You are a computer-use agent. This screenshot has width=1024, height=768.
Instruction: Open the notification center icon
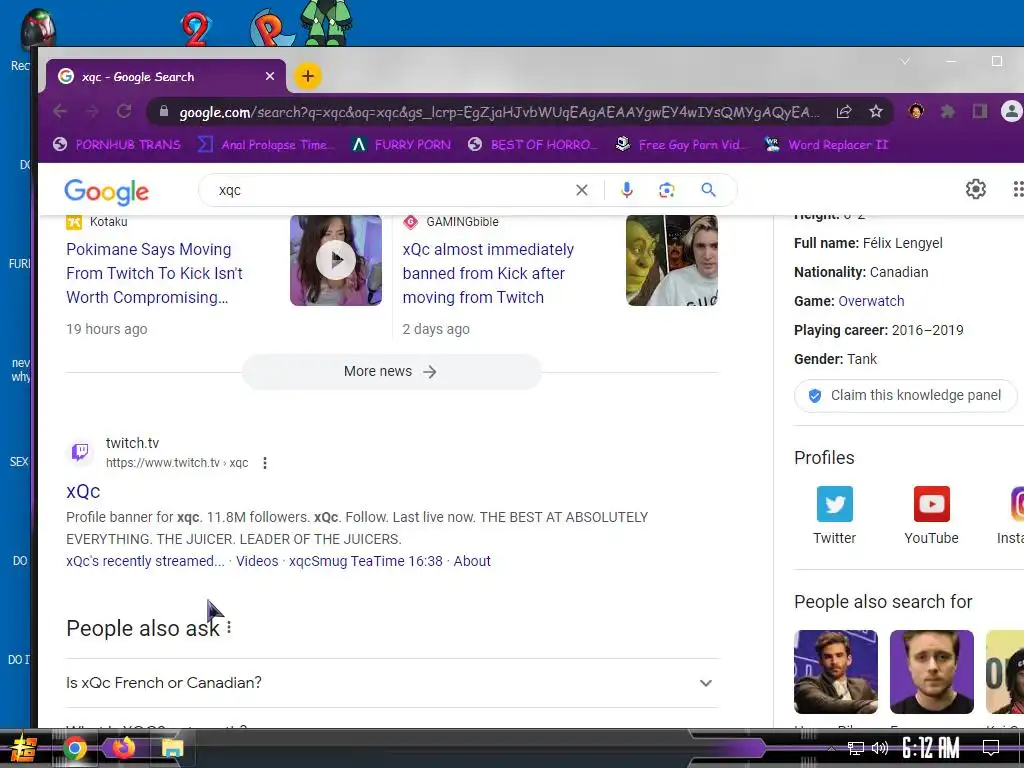click(991, 747)
